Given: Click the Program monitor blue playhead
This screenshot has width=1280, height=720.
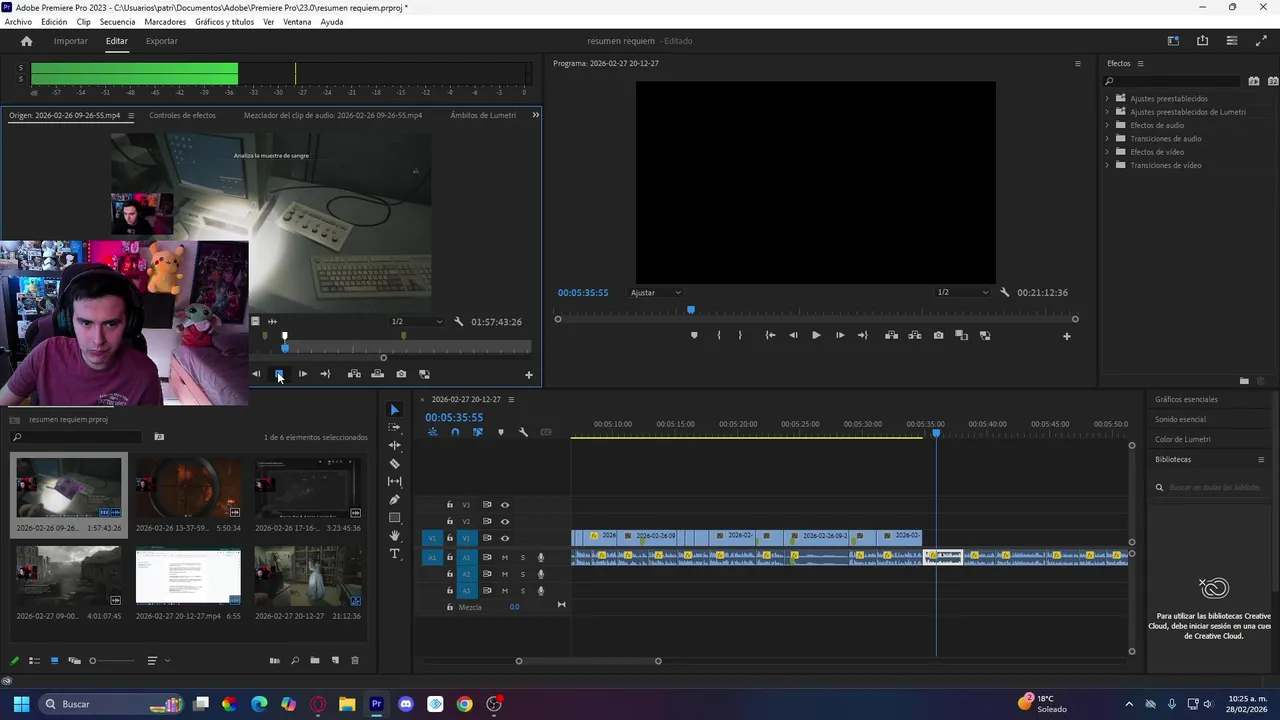Looking at the screenshot, I should pos(690,310).
